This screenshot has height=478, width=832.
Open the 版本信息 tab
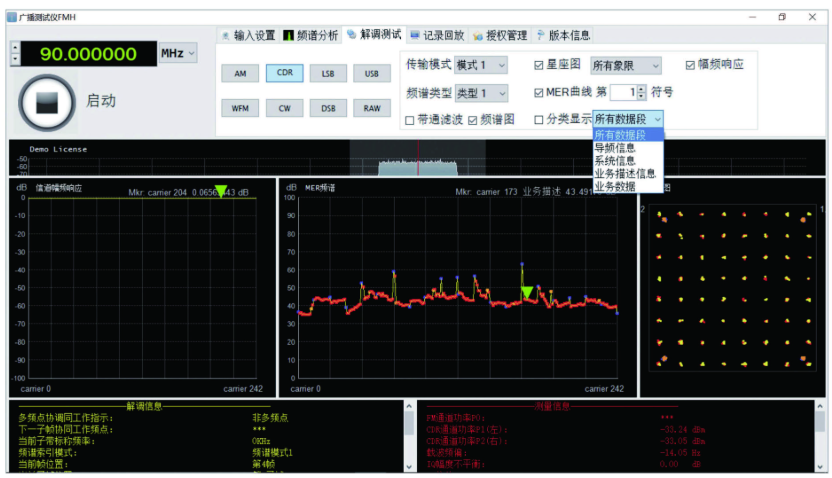(x=564, y=35)
